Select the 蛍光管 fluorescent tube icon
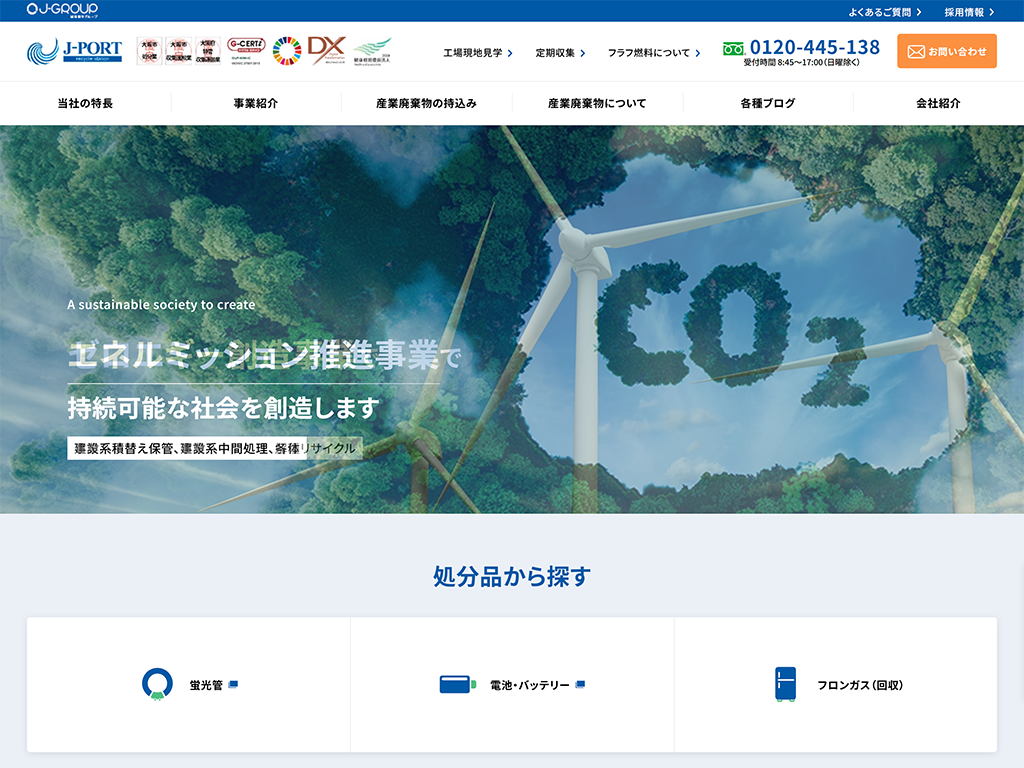Viewport: 1024px width, 768px height. [155, 684]
